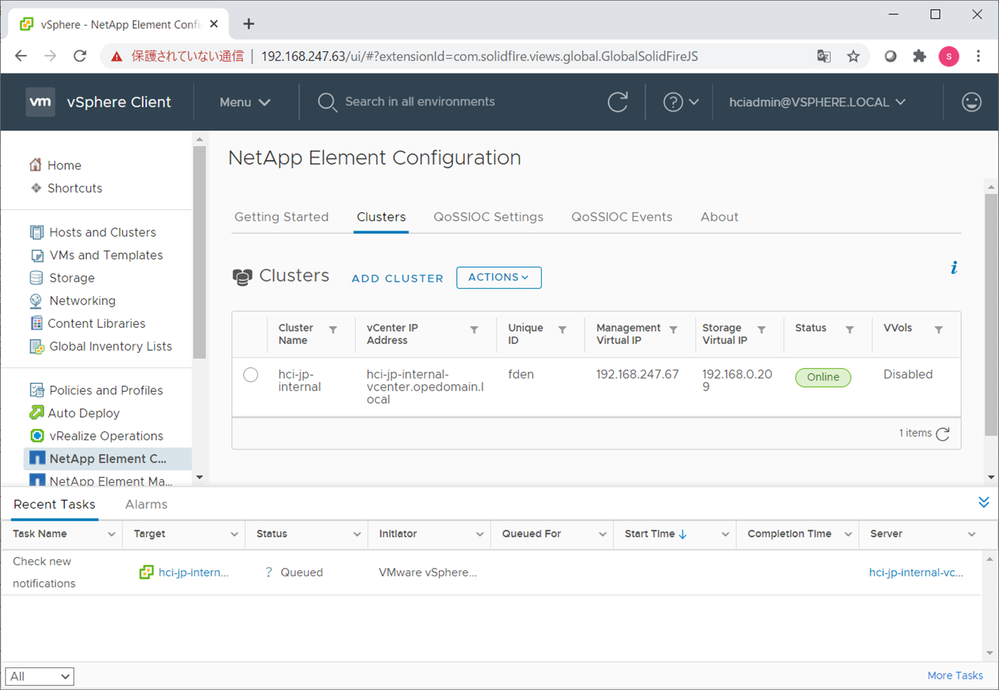999x690 pixels.
Task: Filter the Cluster Name column
Action: pos(333,330)
